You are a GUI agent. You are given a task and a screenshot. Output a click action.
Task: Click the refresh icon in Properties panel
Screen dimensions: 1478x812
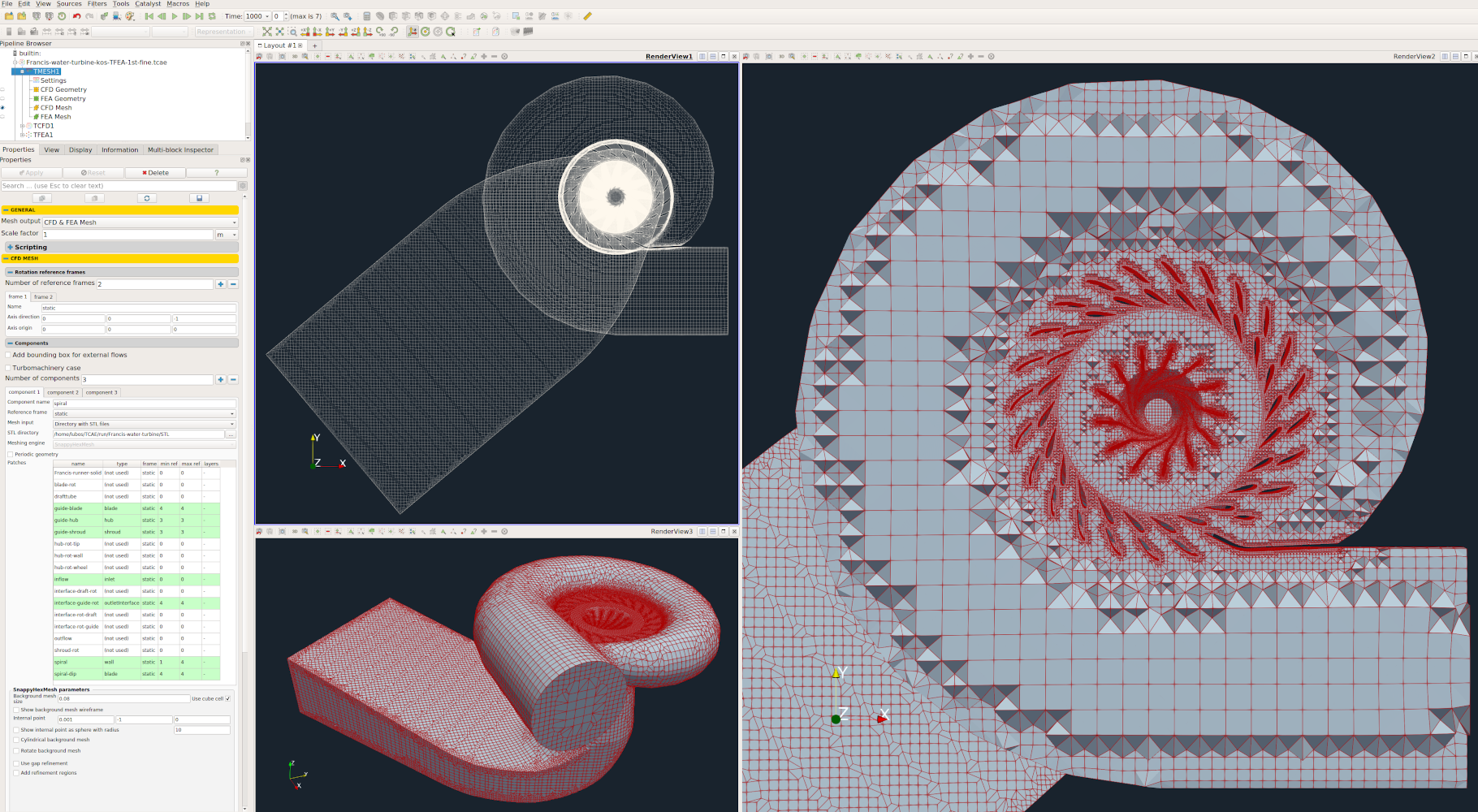[147, 198]
